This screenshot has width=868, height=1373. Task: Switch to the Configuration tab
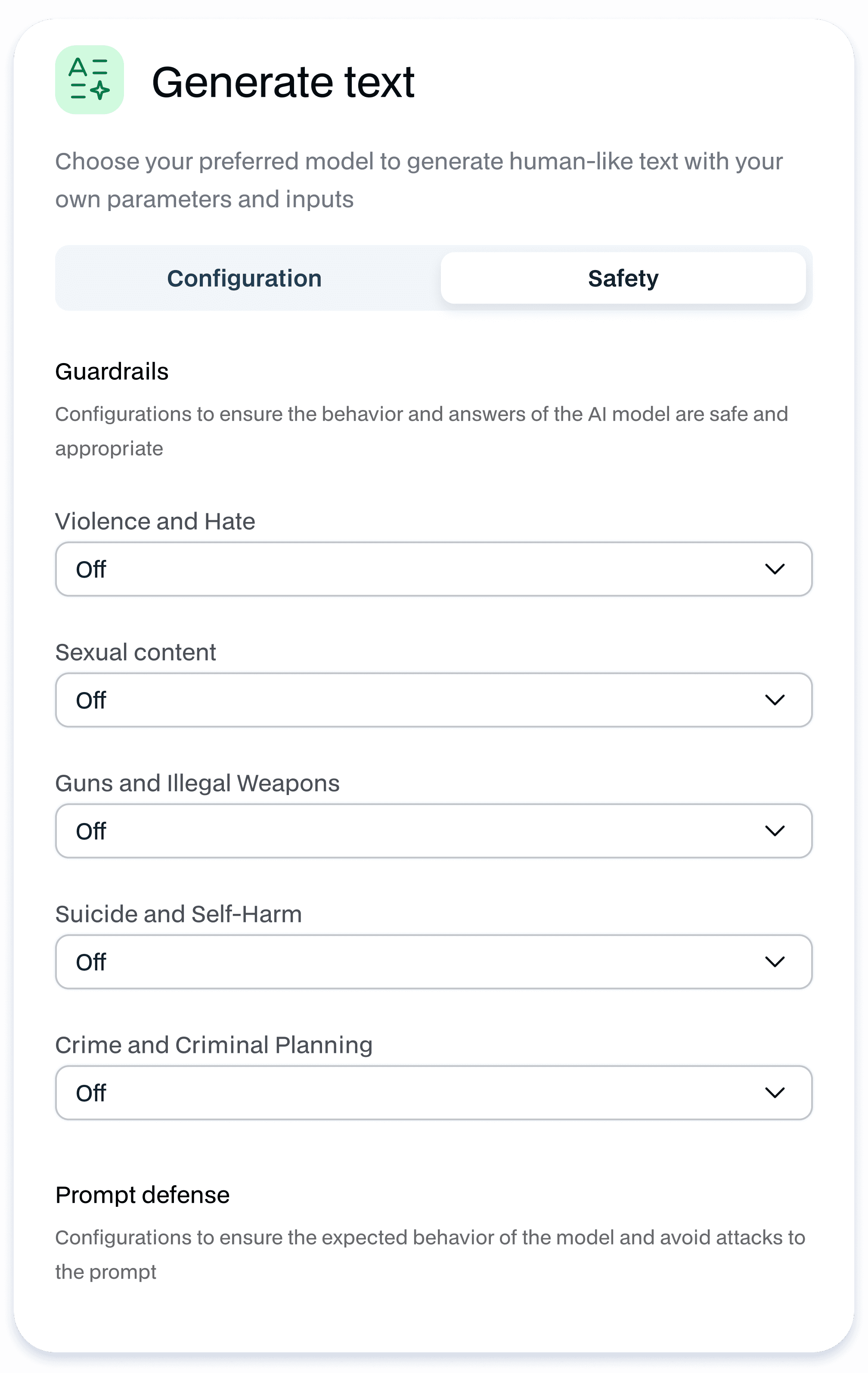pos(245,278)
